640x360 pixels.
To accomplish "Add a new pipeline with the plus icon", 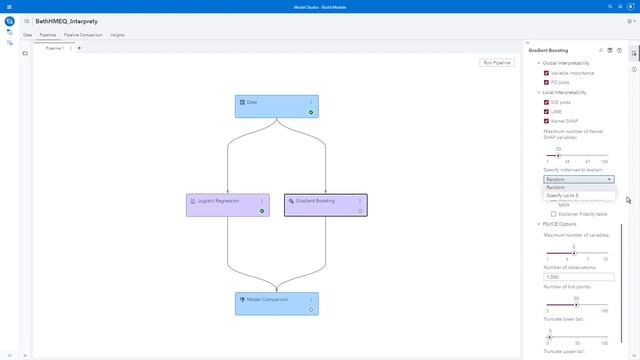I will point(79,48).
